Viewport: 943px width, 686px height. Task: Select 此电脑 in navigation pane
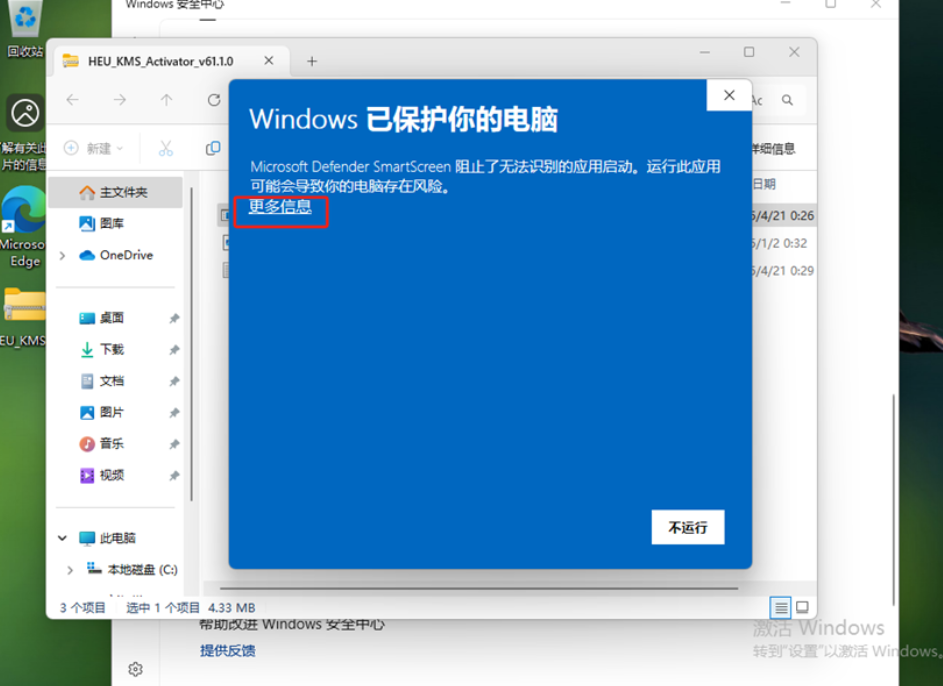coord(108,538)
